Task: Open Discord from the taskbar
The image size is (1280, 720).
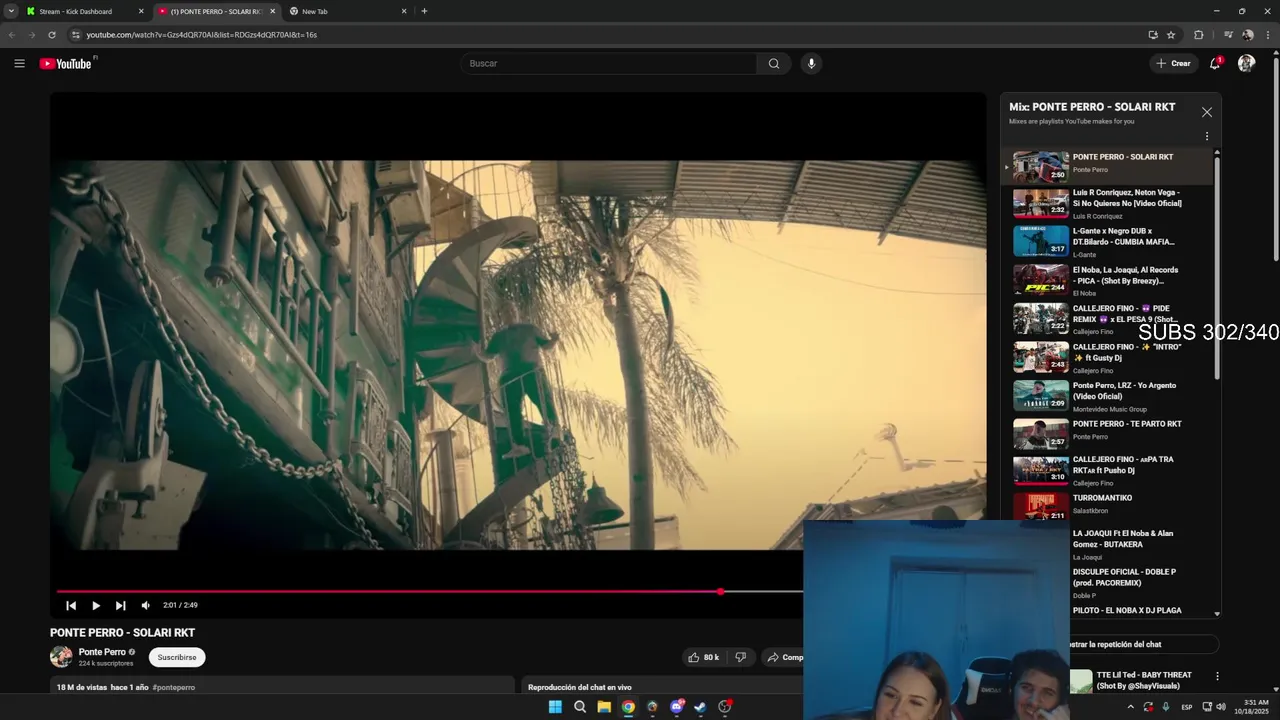Action: point(676,707)
